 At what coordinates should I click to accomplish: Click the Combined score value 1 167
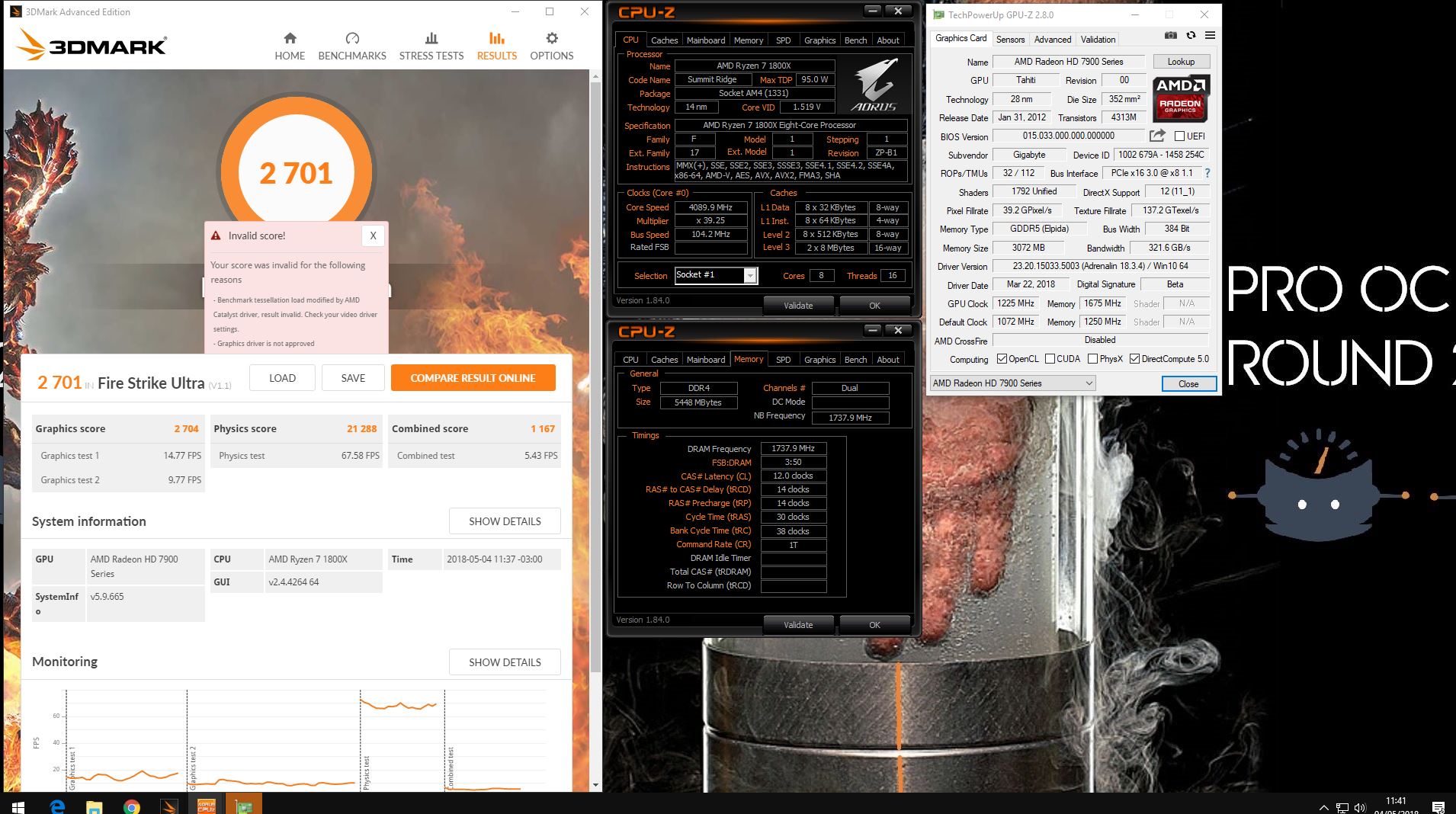[543, 428]
